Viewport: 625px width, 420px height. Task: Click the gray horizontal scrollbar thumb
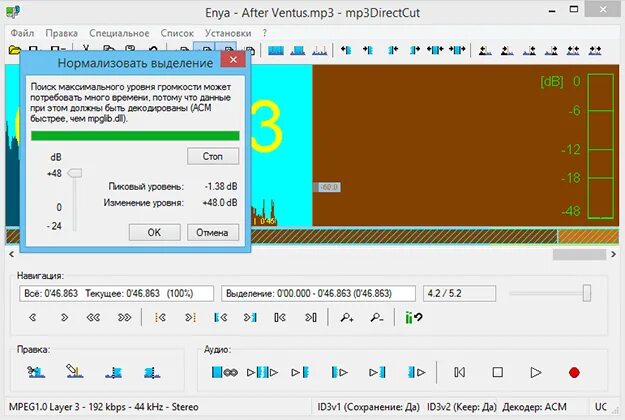(579, 254)
